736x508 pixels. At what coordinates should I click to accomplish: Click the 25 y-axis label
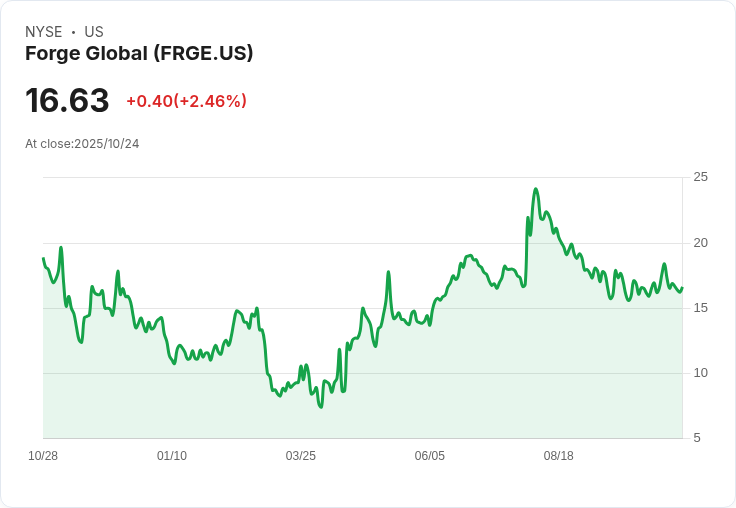(701, 177)
